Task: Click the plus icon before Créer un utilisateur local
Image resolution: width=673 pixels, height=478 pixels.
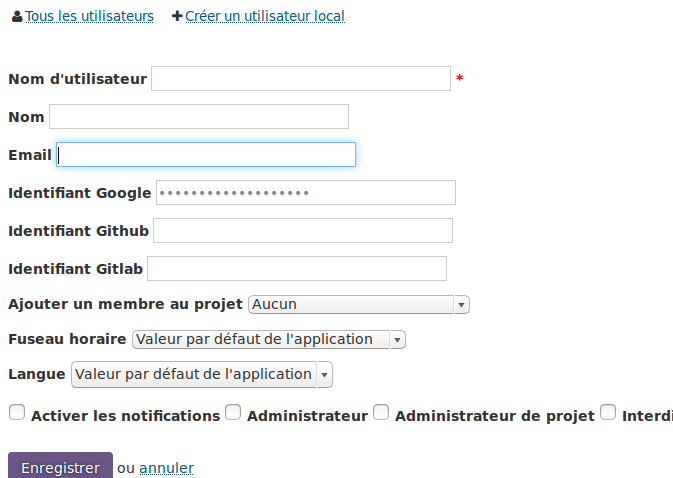Action: (x=177, y=16)
